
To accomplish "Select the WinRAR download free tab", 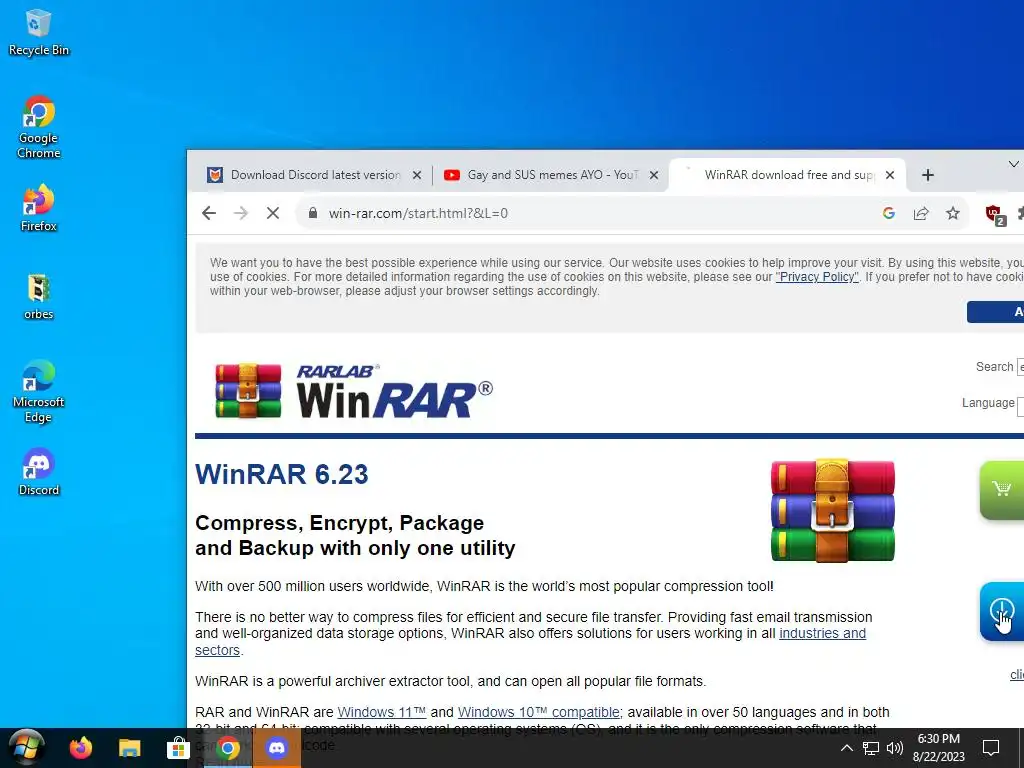I will coord(789,175).
